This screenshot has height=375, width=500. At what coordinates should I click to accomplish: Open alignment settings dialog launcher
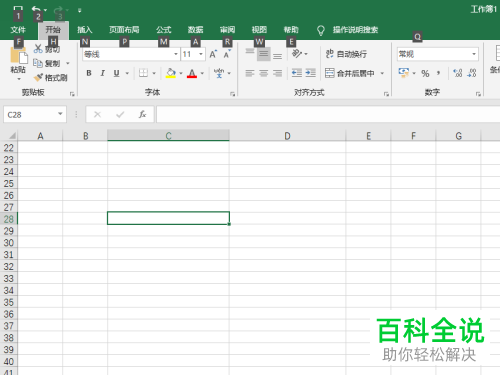click(x=386, y=94)
